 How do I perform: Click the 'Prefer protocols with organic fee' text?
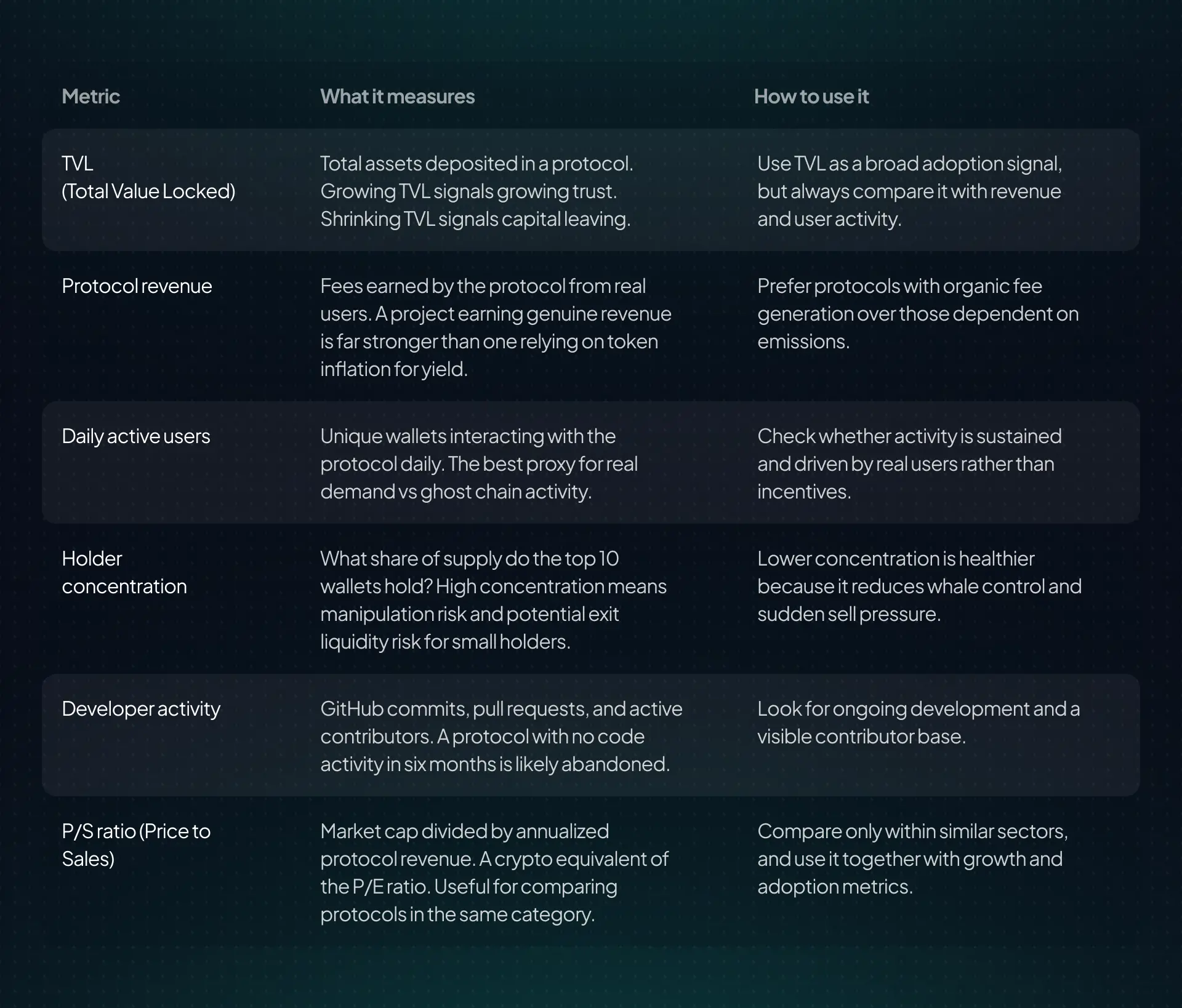pyautogui.click(x=918, y=314)
